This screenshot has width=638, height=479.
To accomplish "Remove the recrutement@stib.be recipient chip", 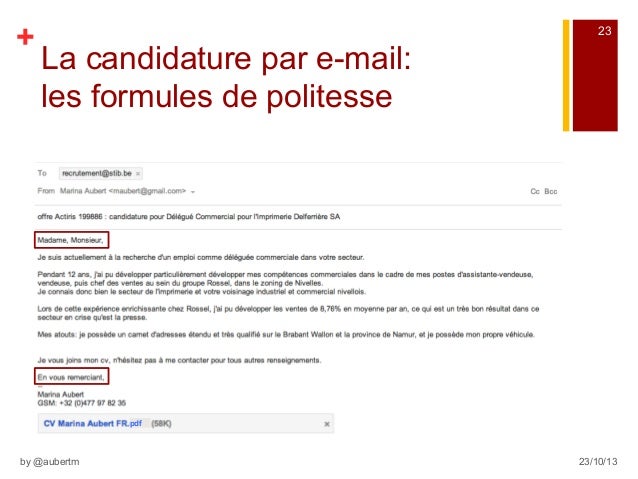I will [139, 173].
